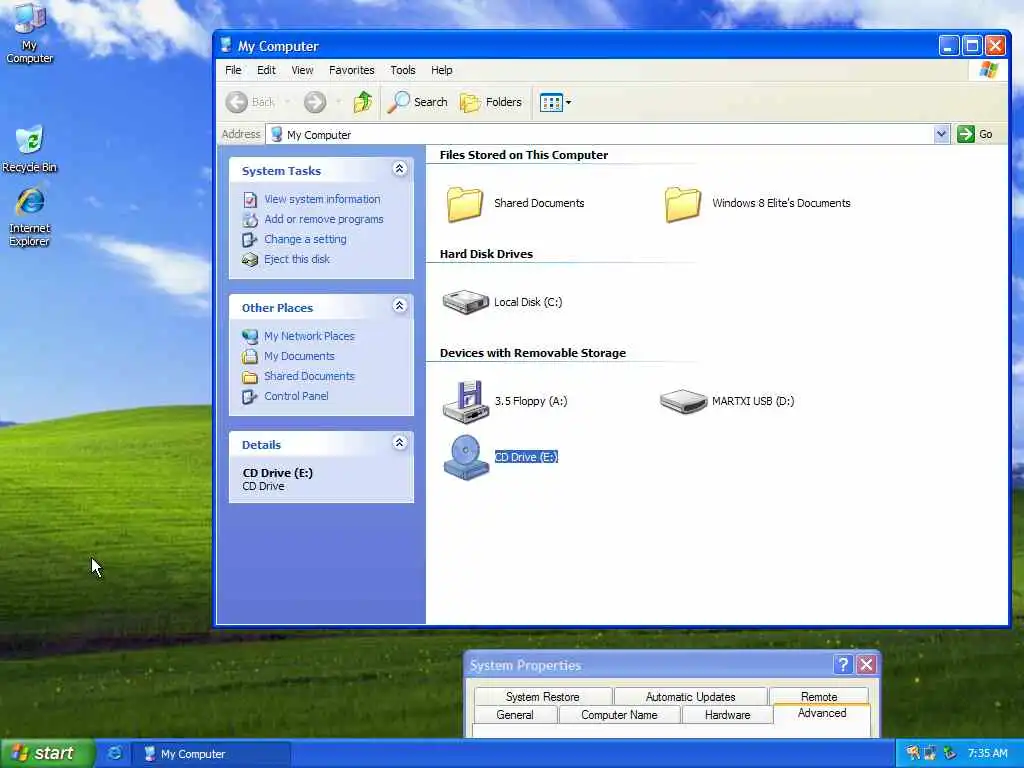The width and height of the screenshot is (1024, 768).
Task: Click Add or remove programs link
Action: tap(324, 219)
